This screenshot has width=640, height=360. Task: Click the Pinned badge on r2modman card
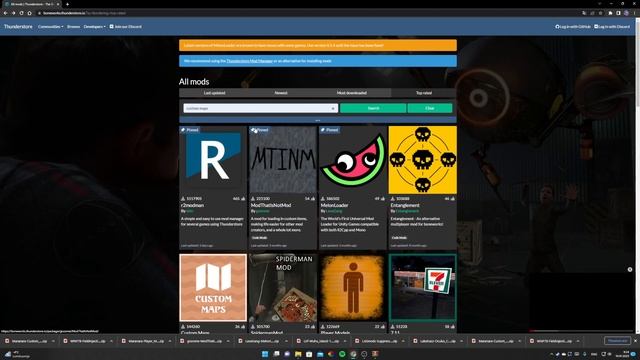[x=190, y=130]
